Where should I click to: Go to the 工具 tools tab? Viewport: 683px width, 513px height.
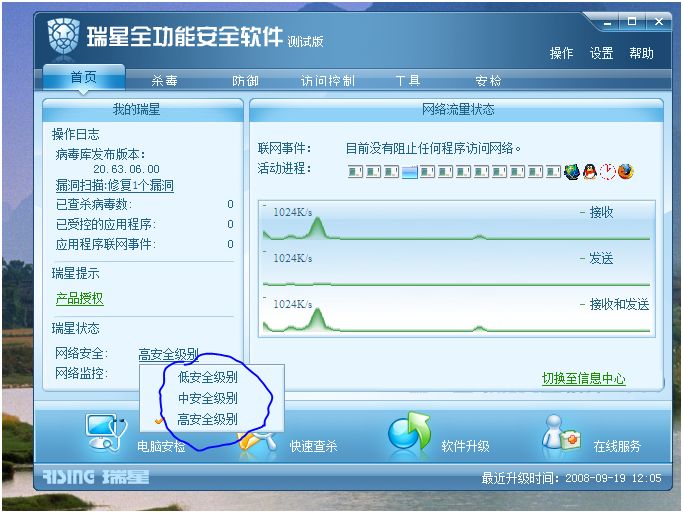407,81
